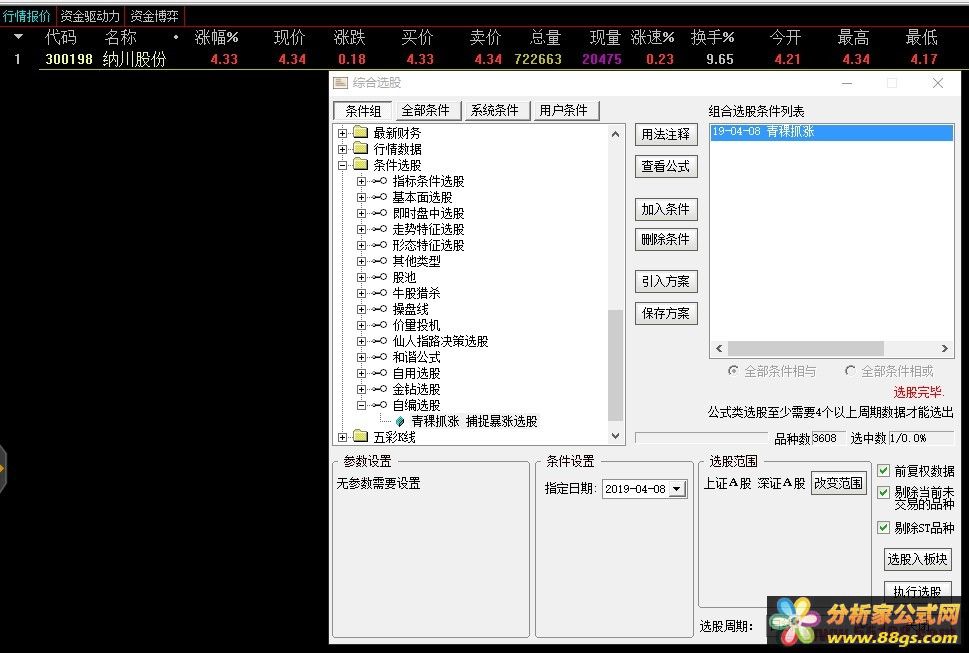This screenshot has height=653, width=969.
Task: Click the 最新财务 folder icon
Action: [360, 133]
